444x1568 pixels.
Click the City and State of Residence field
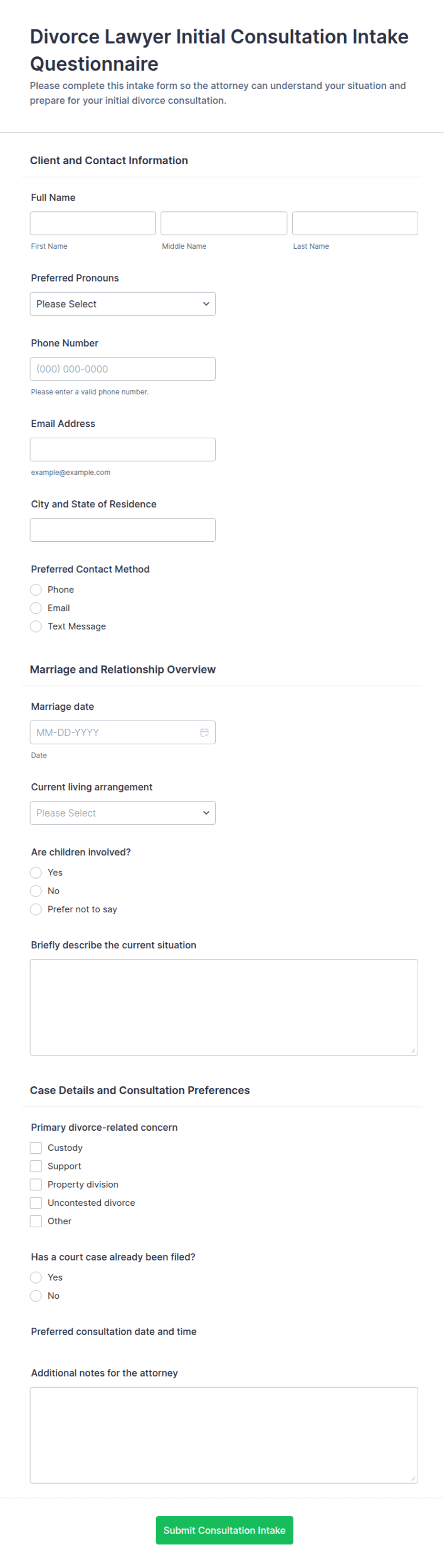click(x=122, y=529)
